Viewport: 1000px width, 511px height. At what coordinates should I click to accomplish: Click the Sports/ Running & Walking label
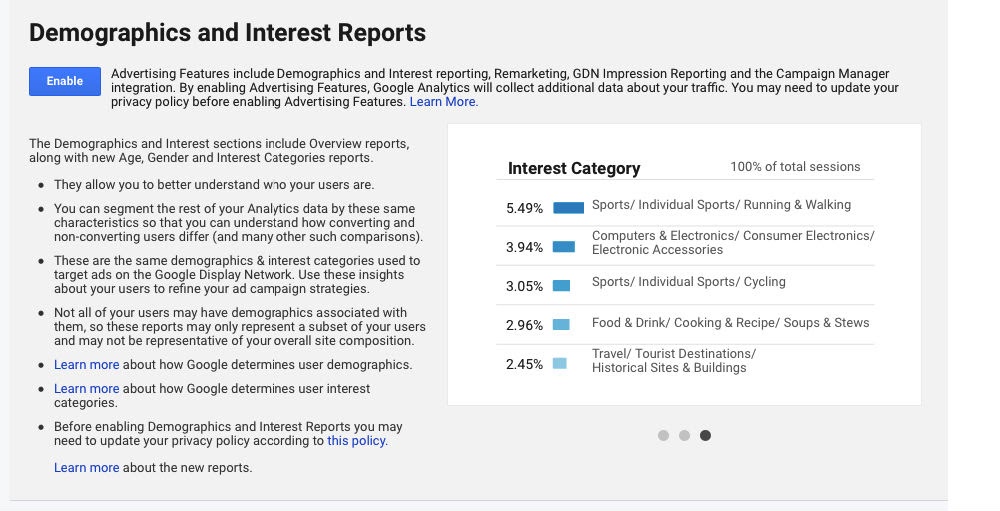click(x=721, y=205)
